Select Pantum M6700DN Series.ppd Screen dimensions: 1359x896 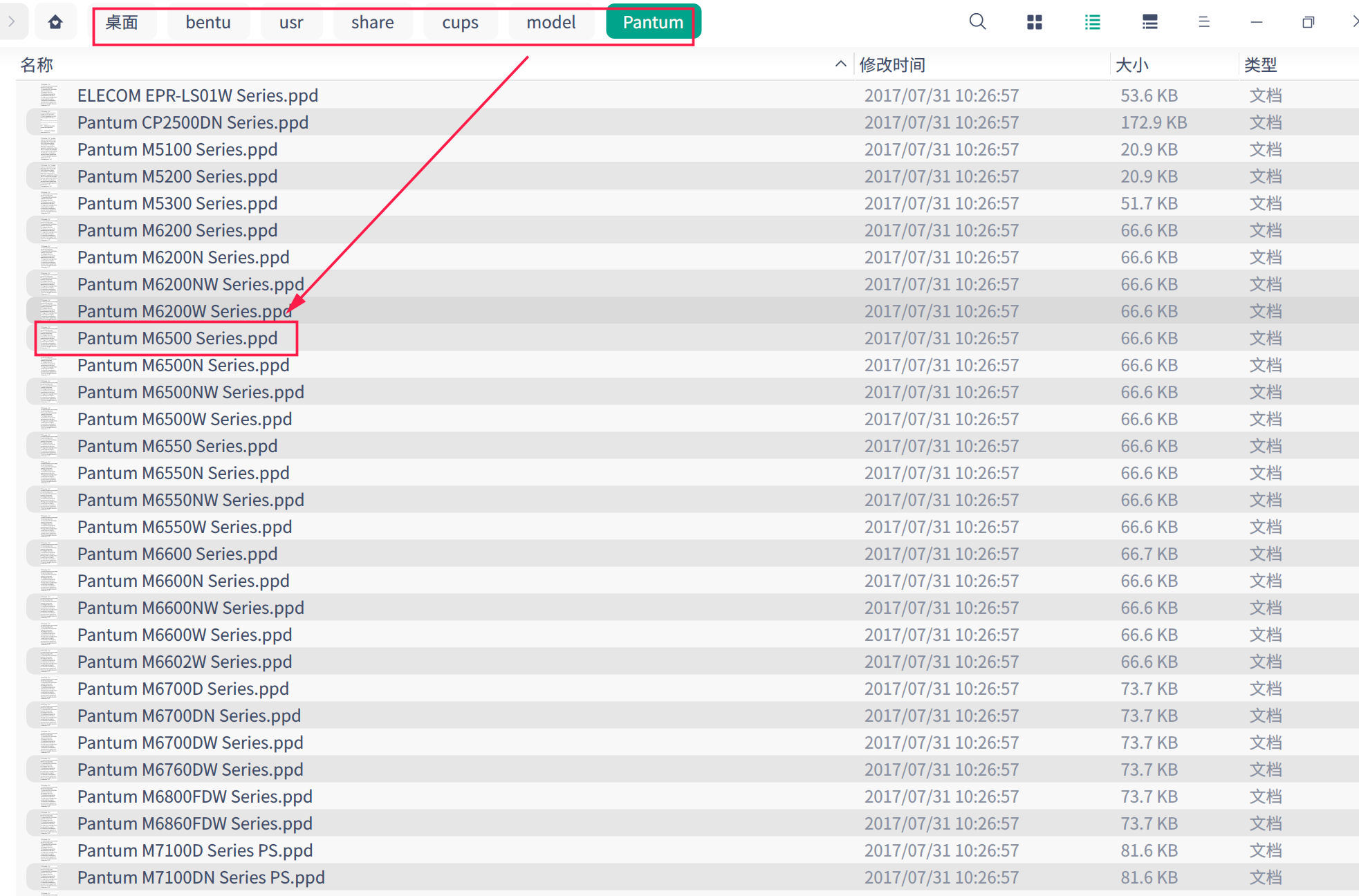coord(189,716)
